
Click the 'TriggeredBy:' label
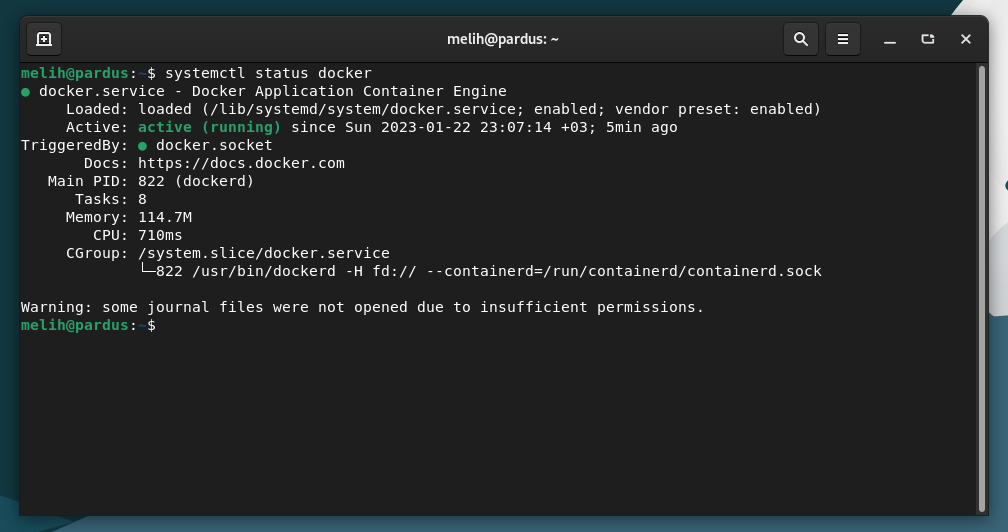75,145
